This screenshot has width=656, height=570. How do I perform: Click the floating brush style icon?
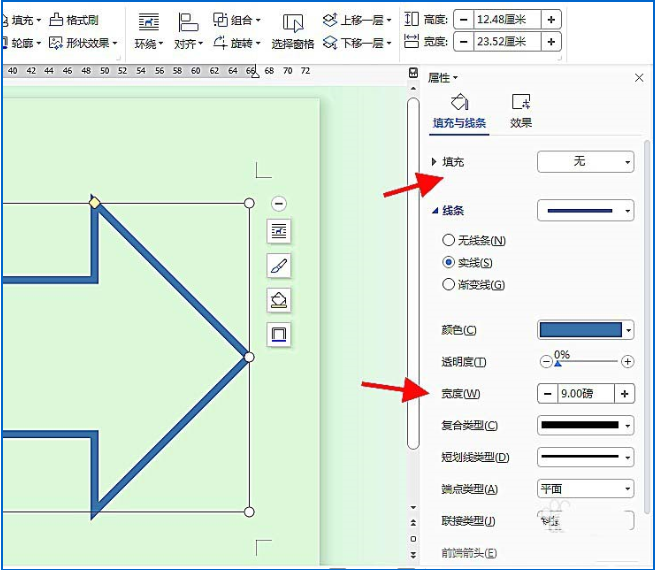tap(279, 265)
